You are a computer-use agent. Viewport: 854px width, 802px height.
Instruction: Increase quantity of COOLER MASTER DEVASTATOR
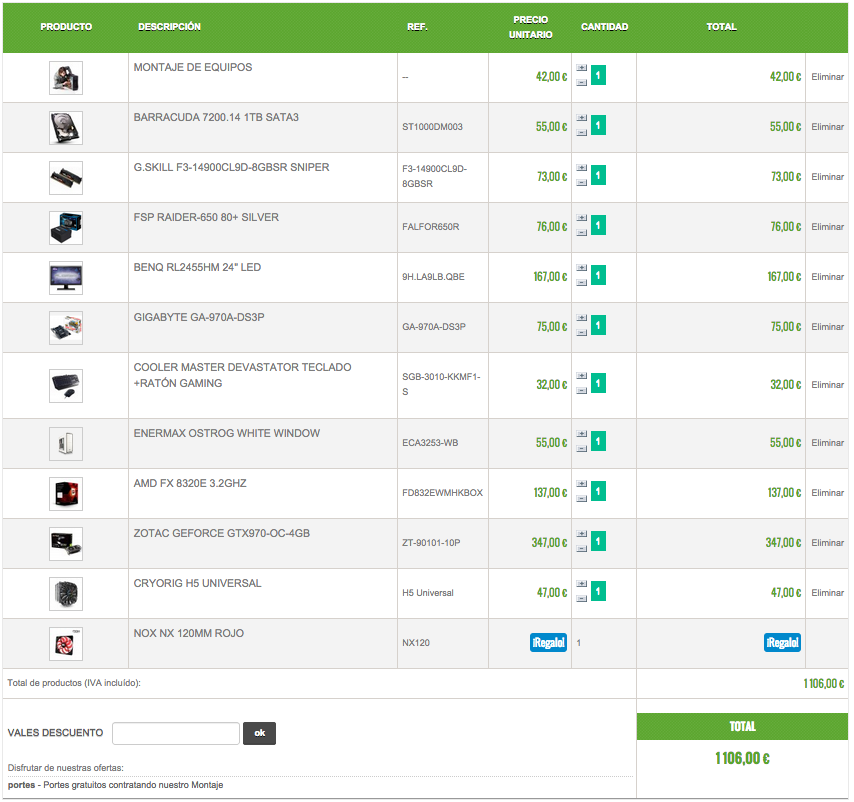pos(582,376)
